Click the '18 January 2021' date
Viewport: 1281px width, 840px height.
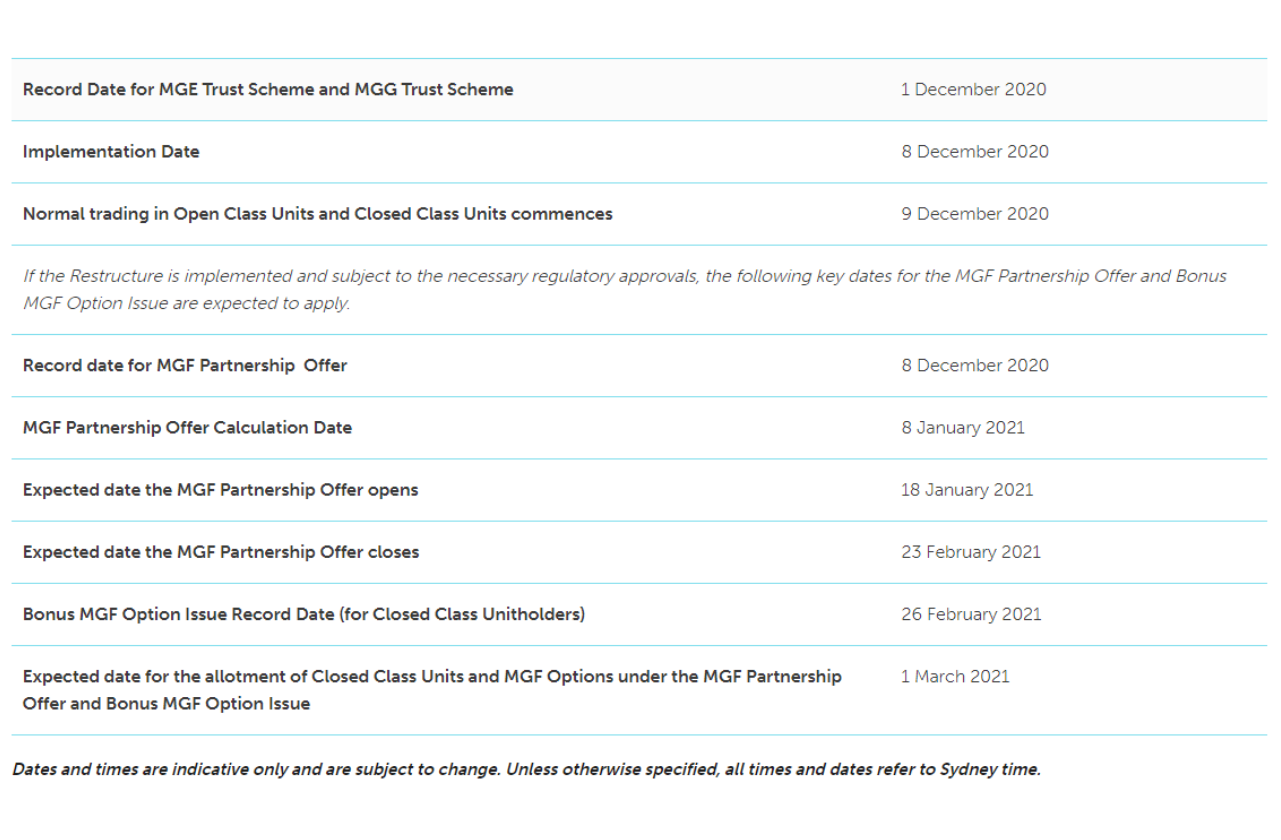967,490
